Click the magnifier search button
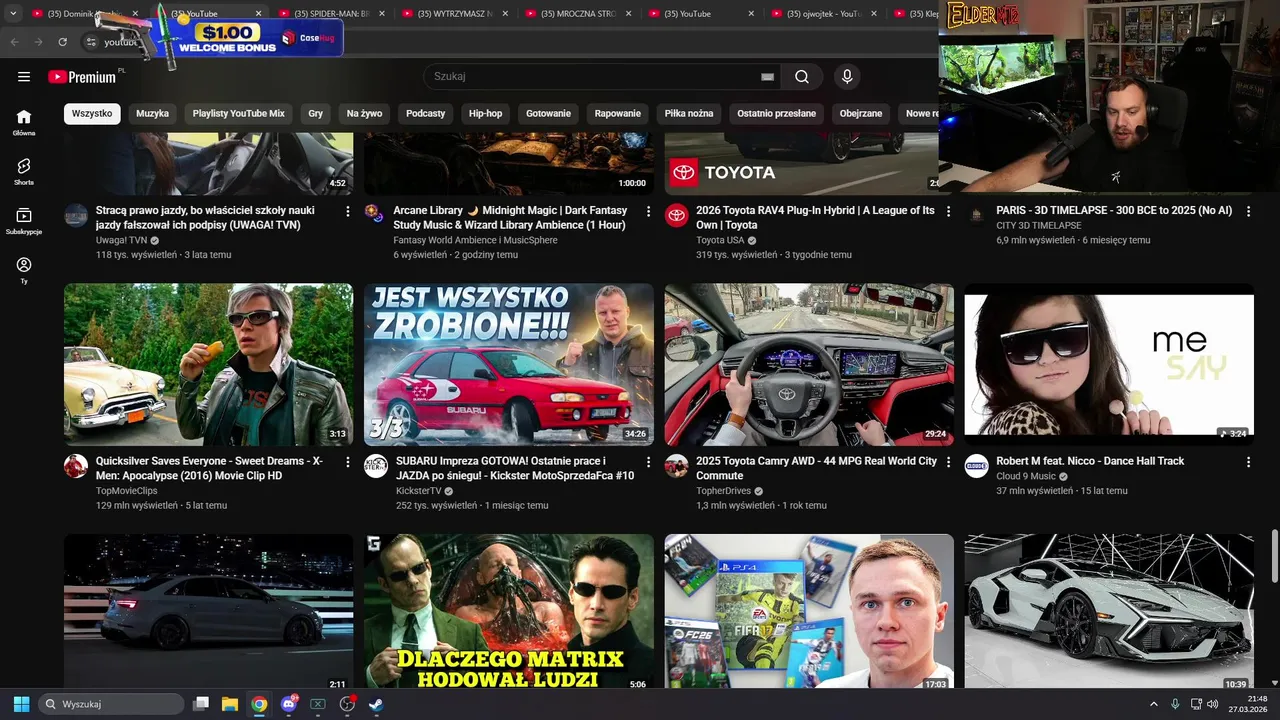The image size is (1280, 720). [x=802, y=77]
